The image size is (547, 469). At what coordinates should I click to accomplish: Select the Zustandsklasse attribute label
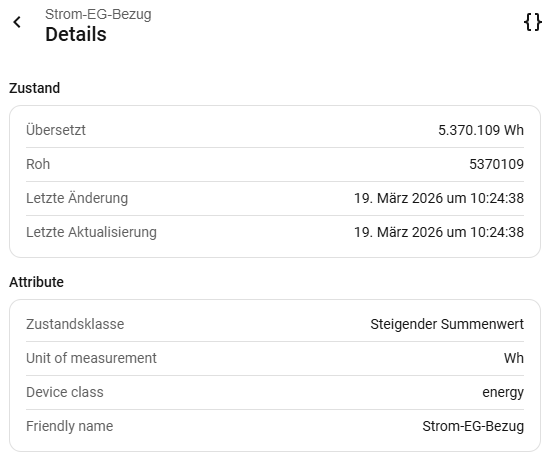[x=75, y=324]
